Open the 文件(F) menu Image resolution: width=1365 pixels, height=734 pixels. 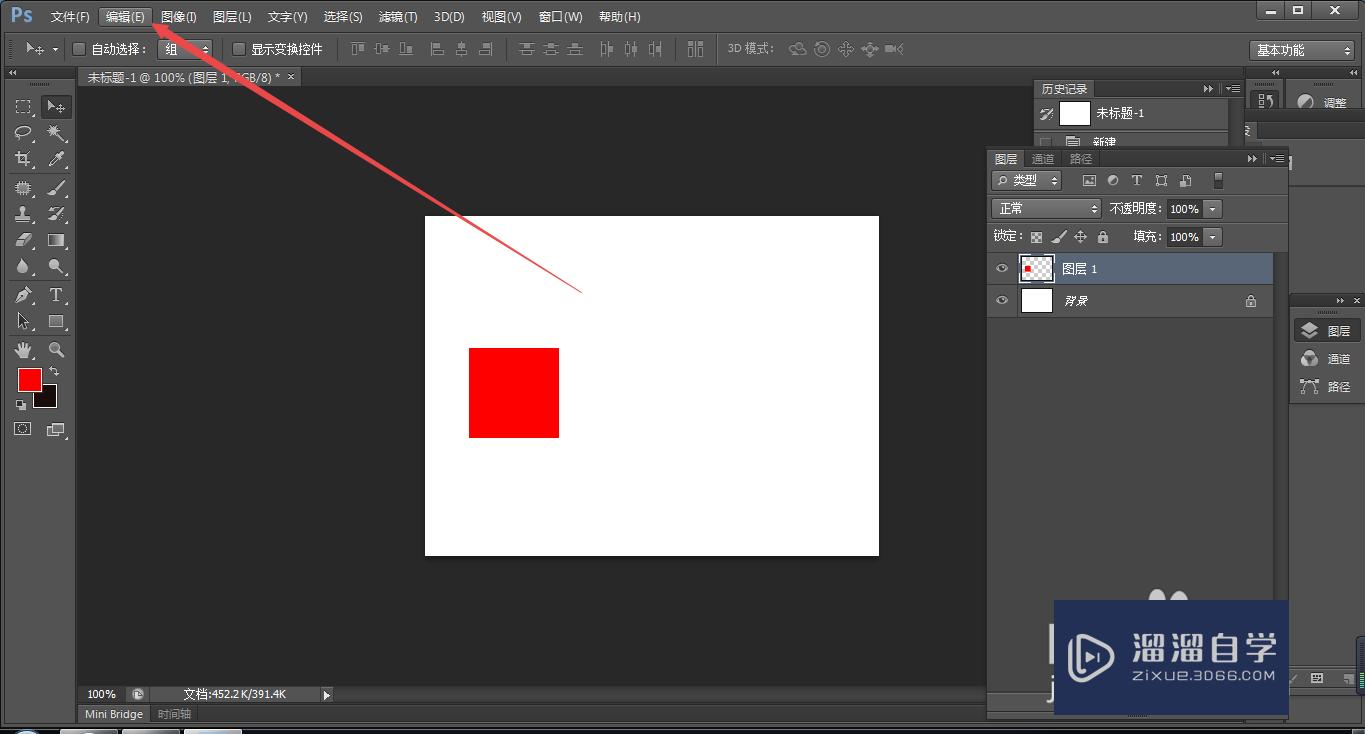(70, 17)
